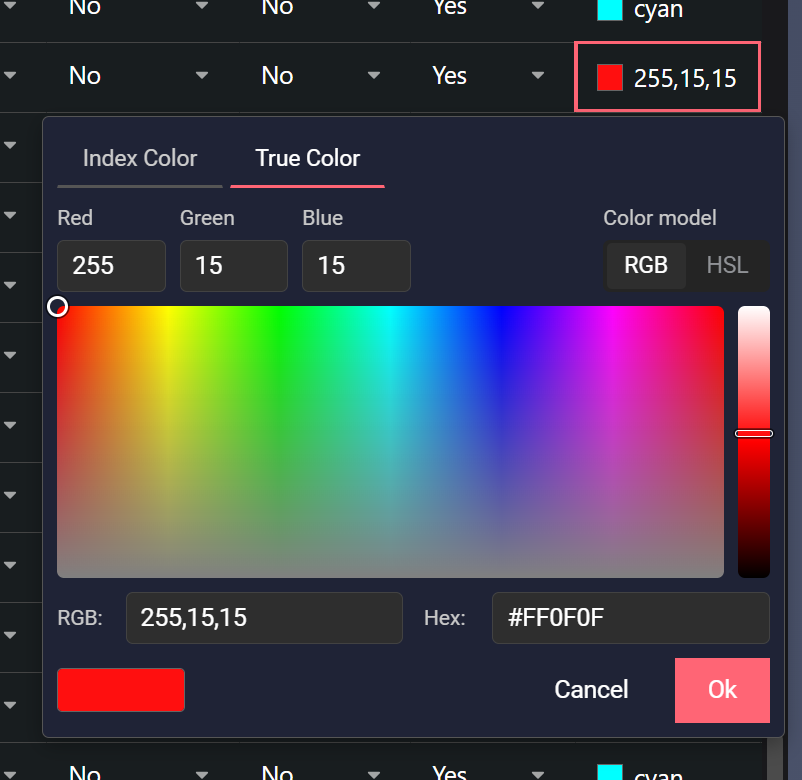Cancel the color picker dialog
802x780 pixels.
(591, 690)
